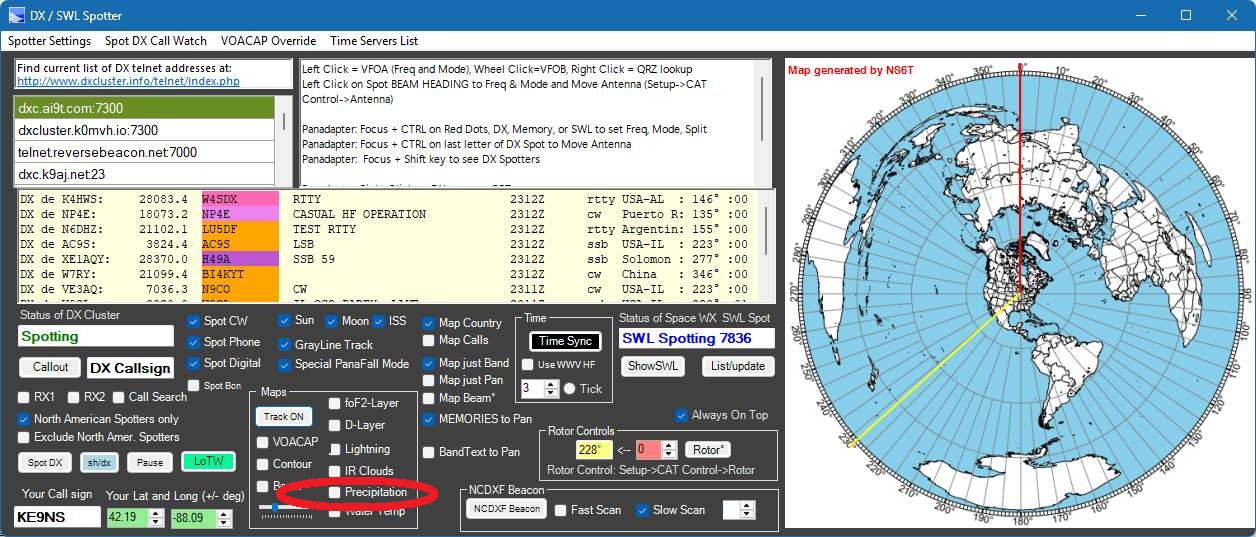This screenshot has width=1256, height=537.
Task: Enable the RX2 checkbox
Action: coord(74,397)
